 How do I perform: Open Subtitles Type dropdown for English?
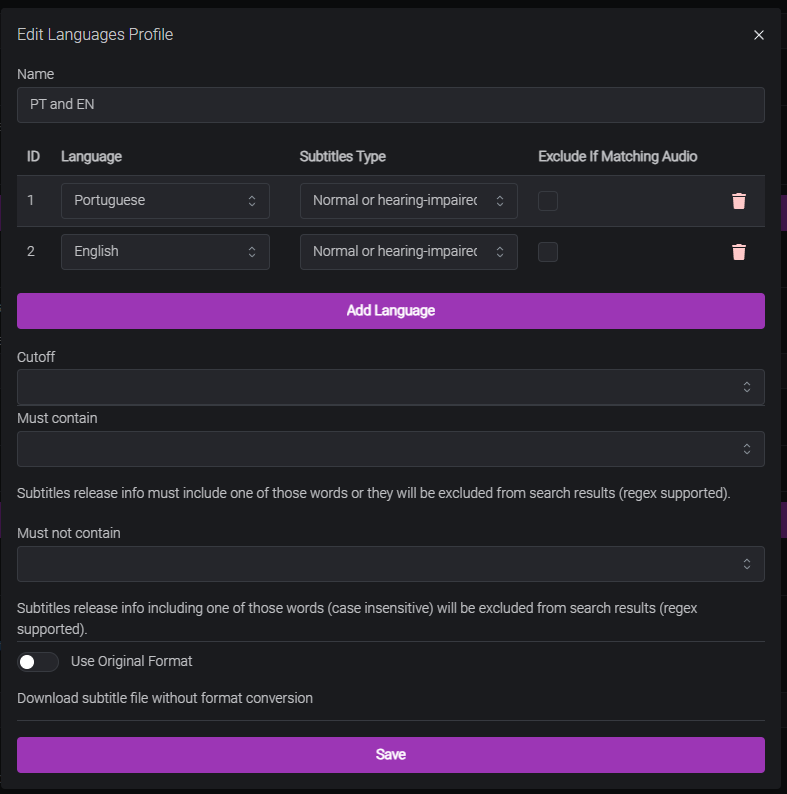[x=408, y=252]
